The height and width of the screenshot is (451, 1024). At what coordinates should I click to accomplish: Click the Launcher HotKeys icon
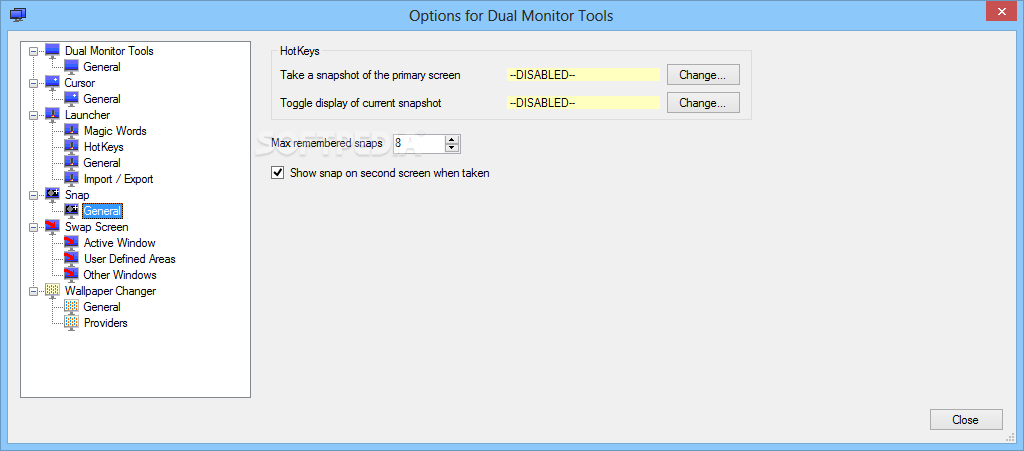pos(71,147)
